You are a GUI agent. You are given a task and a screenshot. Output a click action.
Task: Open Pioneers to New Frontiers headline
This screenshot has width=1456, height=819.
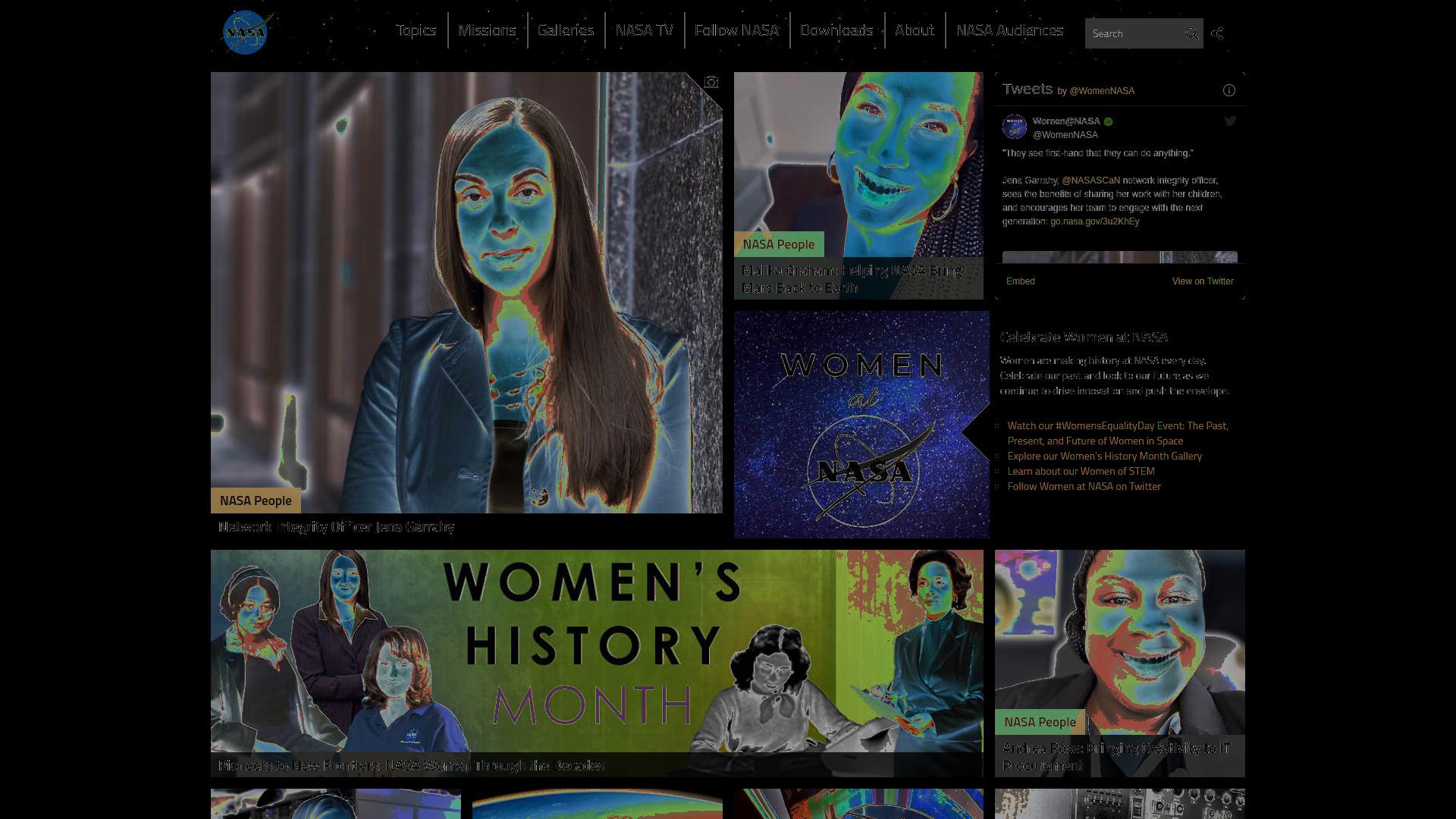(411, 766)
